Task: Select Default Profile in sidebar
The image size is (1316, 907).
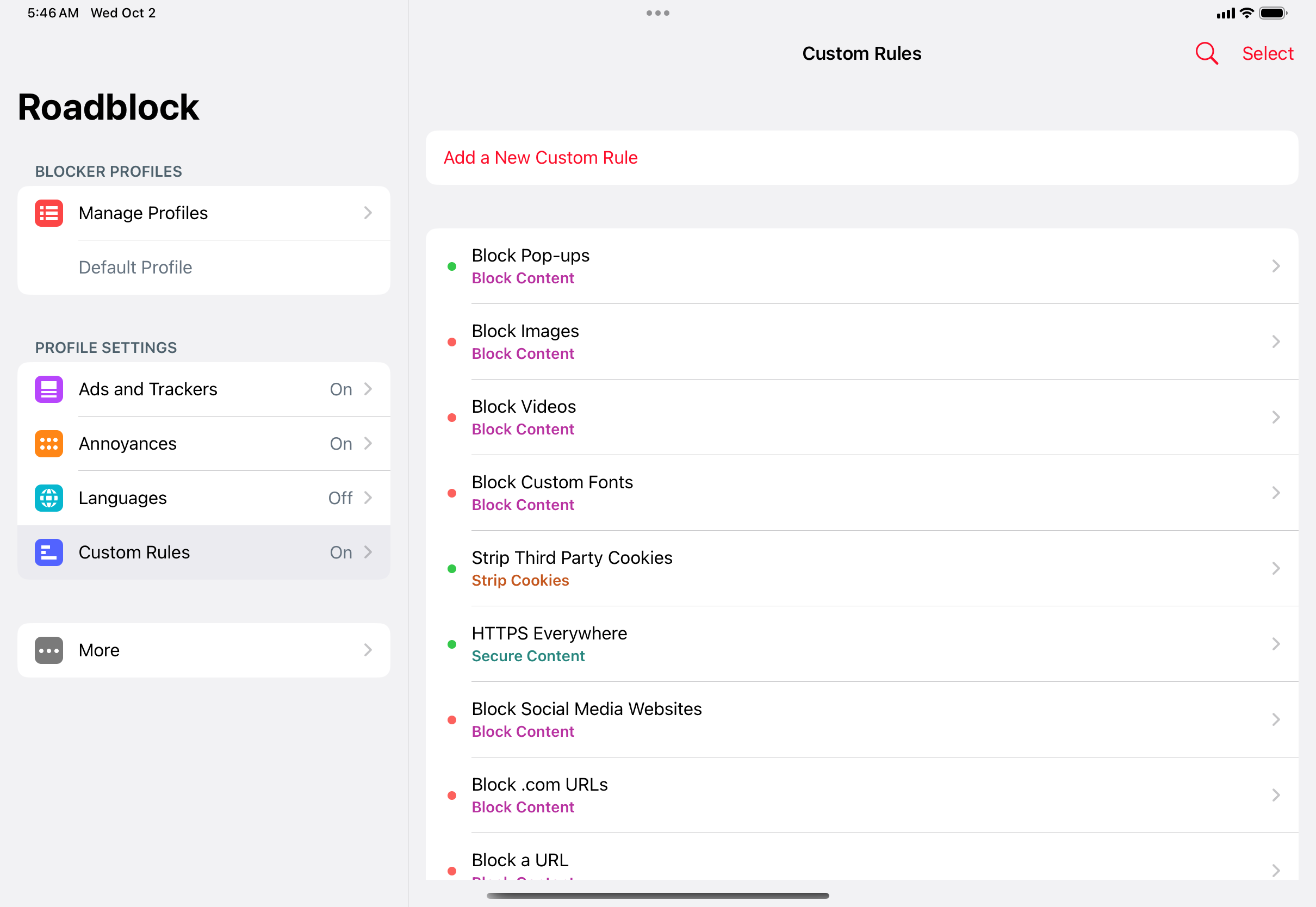Action: tap(135, 267)
